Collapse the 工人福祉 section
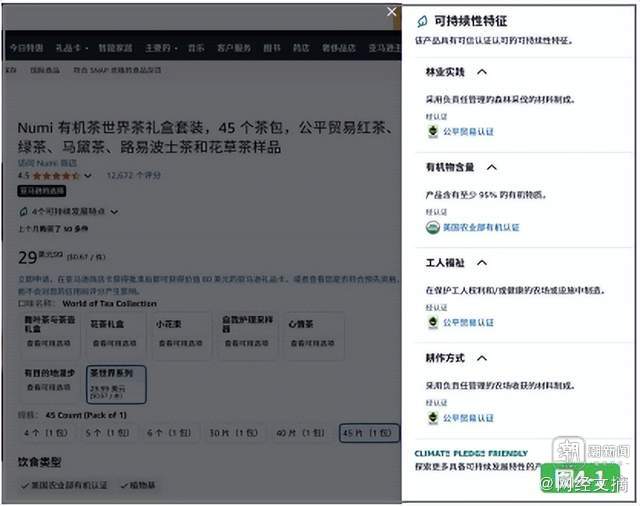 (x=482, y=262)
